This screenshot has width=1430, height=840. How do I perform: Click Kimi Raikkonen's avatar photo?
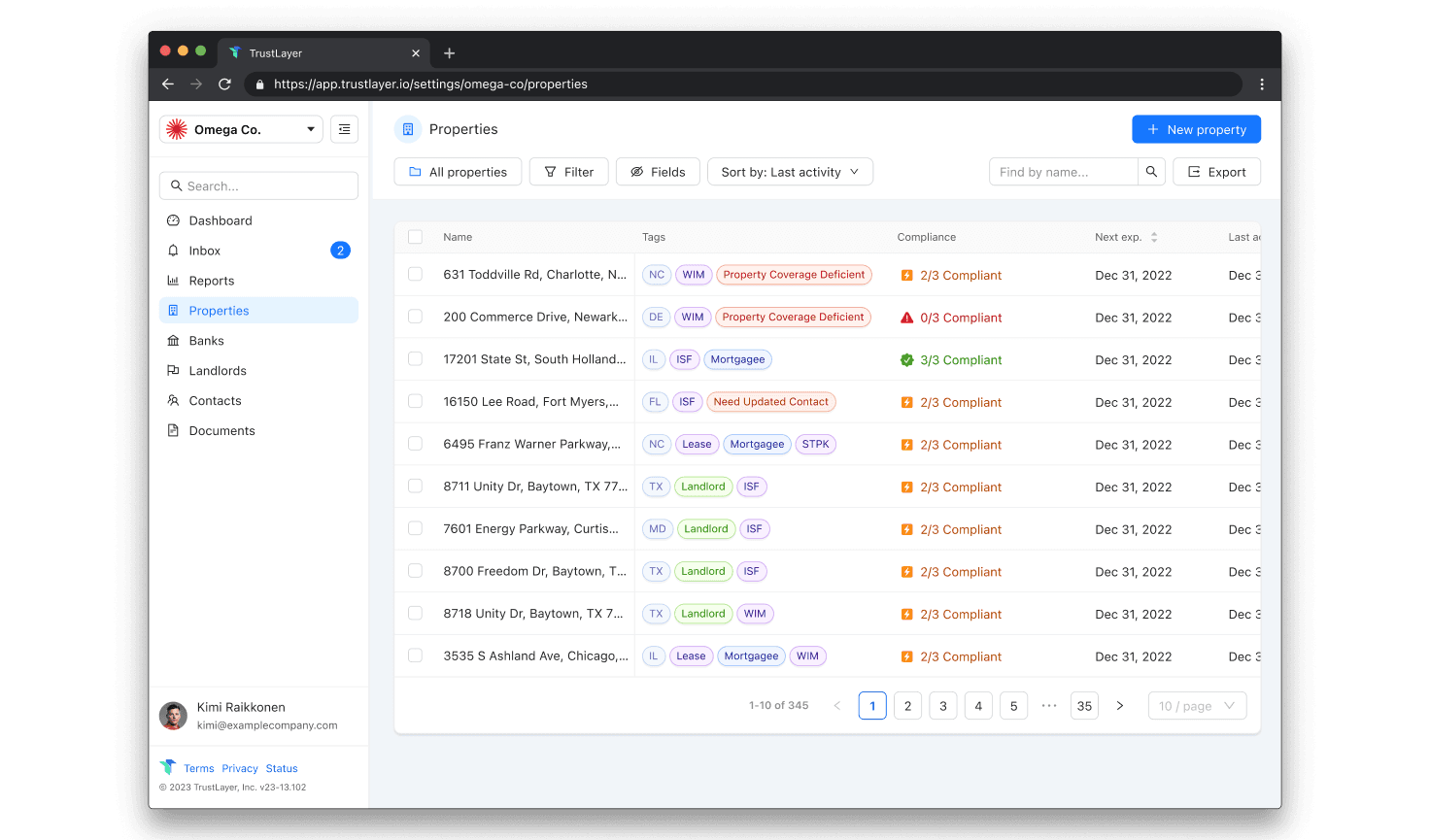point(173,716)
